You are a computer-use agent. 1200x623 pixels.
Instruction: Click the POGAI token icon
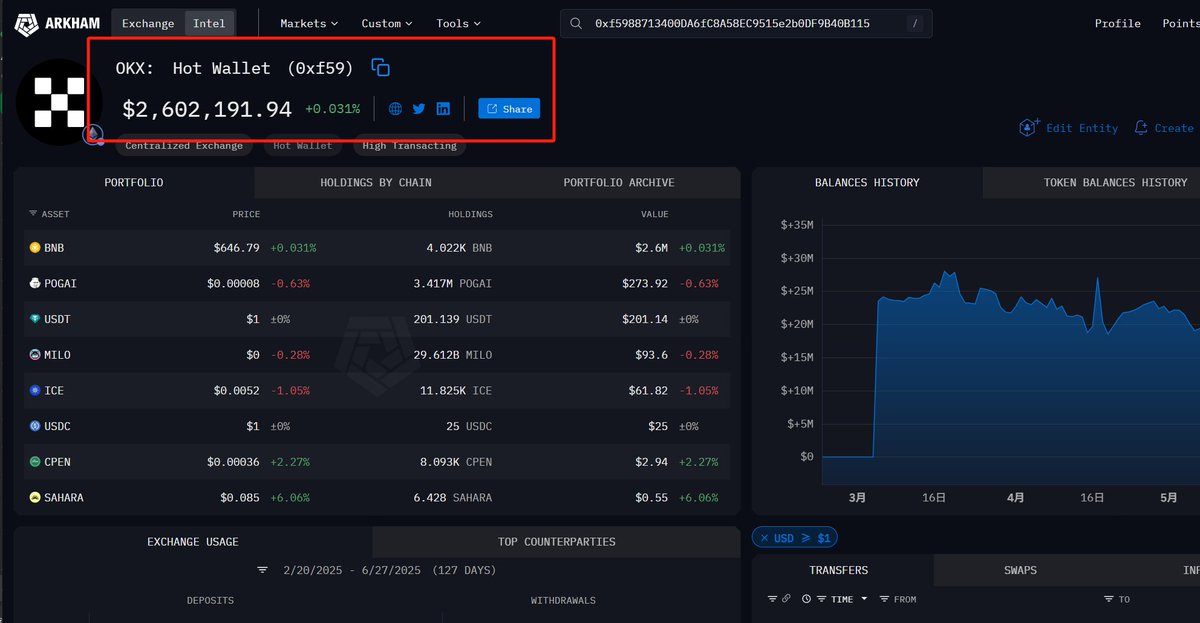35,283
